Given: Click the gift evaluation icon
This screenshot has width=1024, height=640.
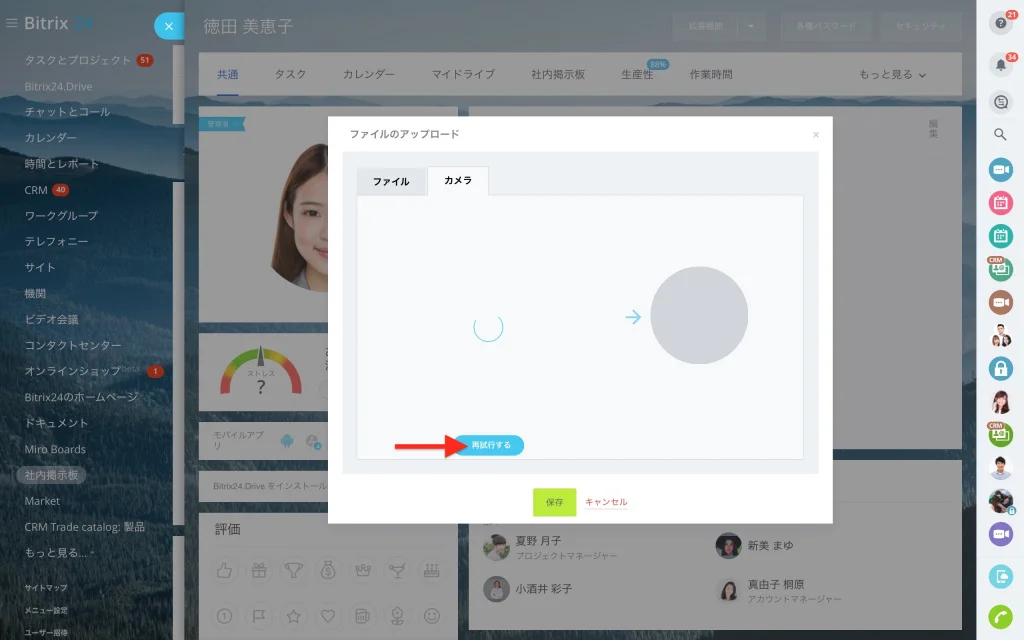Looking at the screenshot, I should pos(259,571).
